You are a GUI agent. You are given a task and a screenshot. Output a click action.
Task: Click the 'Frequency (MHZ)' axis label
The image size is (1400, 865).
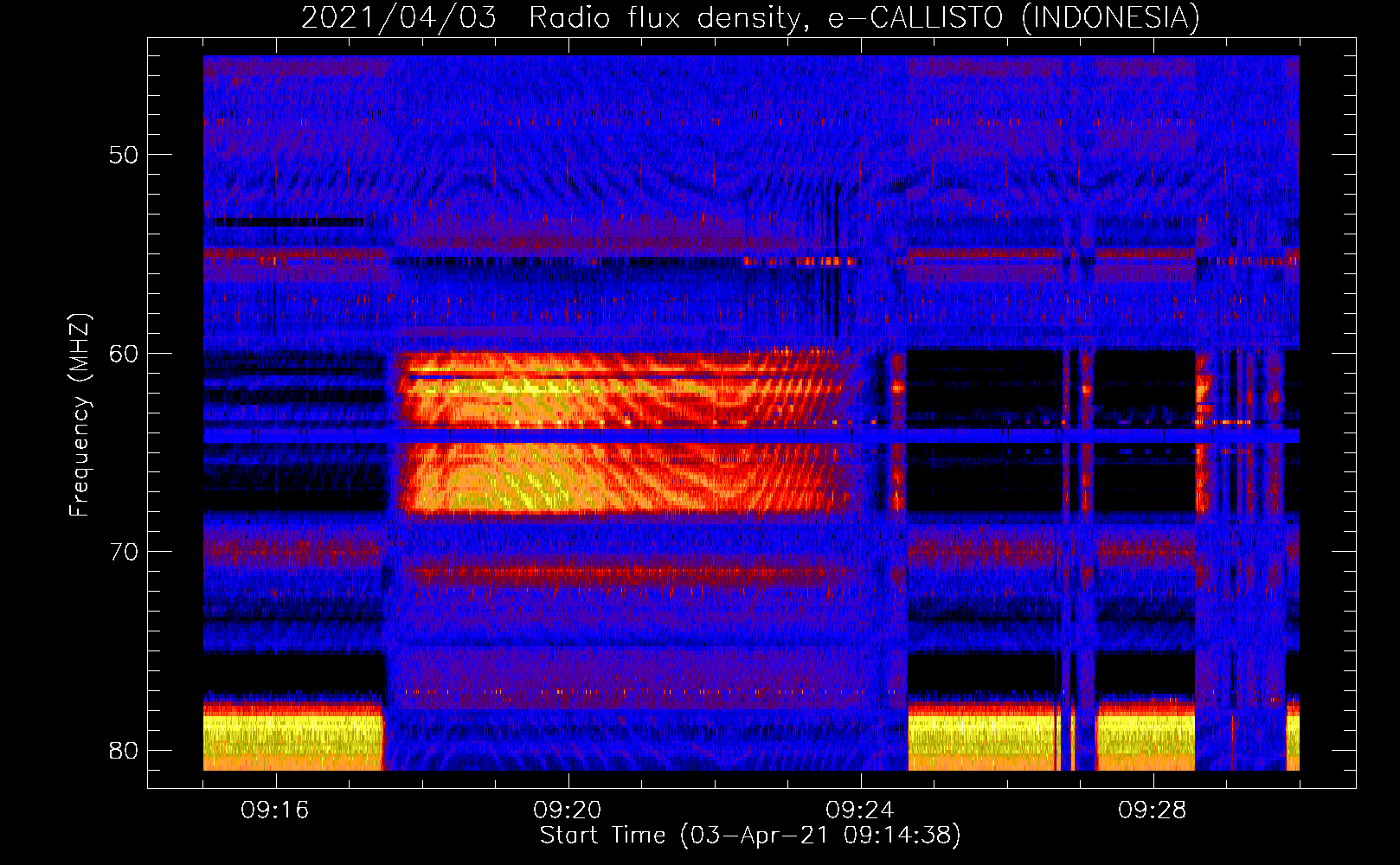[x=80, y=415]
